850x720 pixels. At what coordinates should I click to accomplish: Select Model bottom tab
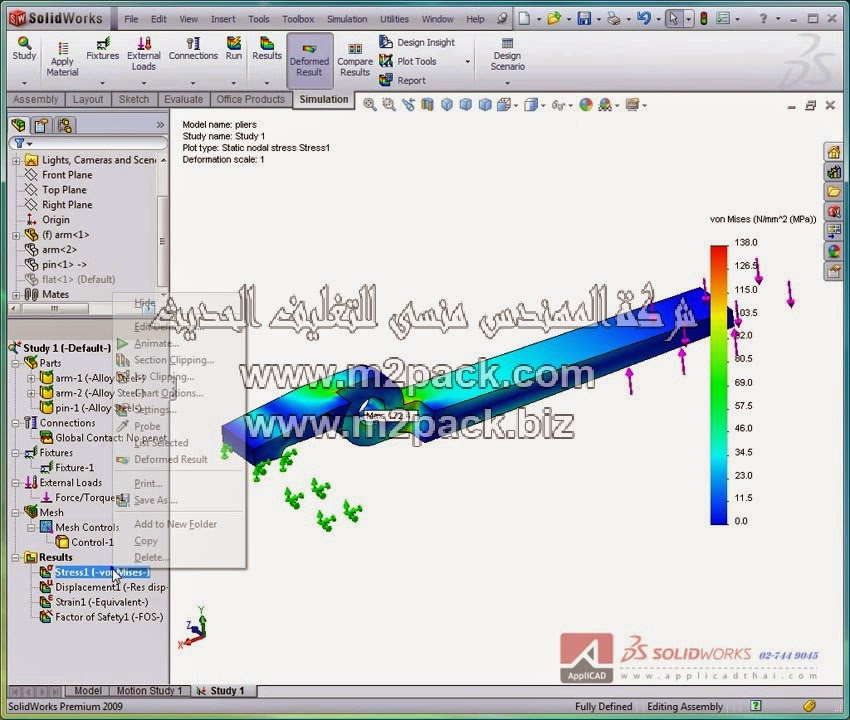88,691
